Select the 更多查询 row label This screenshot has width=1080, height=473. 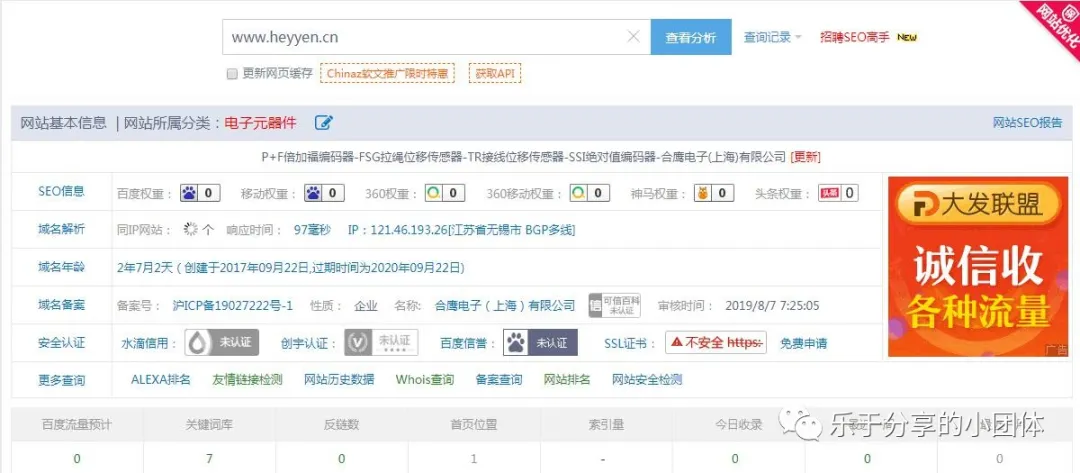[x=61, y=379]
